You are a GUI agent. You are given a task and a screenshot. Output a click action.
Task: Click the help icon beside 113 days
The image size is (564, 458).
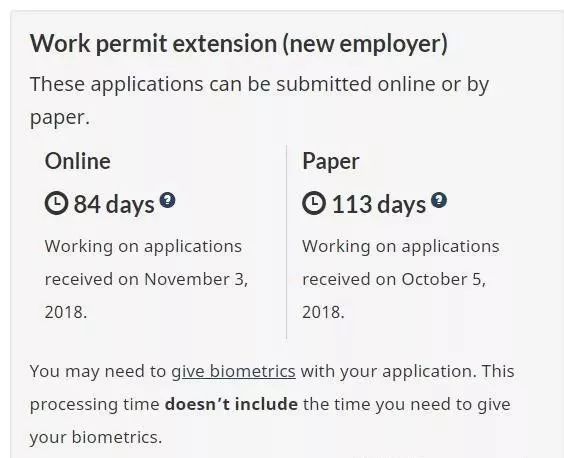coord(439,200)
